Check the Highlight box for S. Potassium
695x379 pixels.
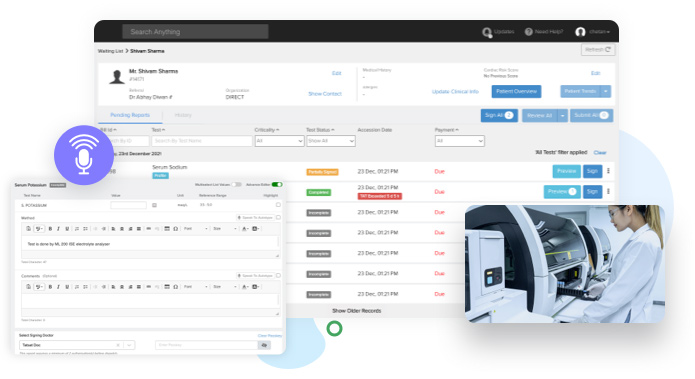278,205
